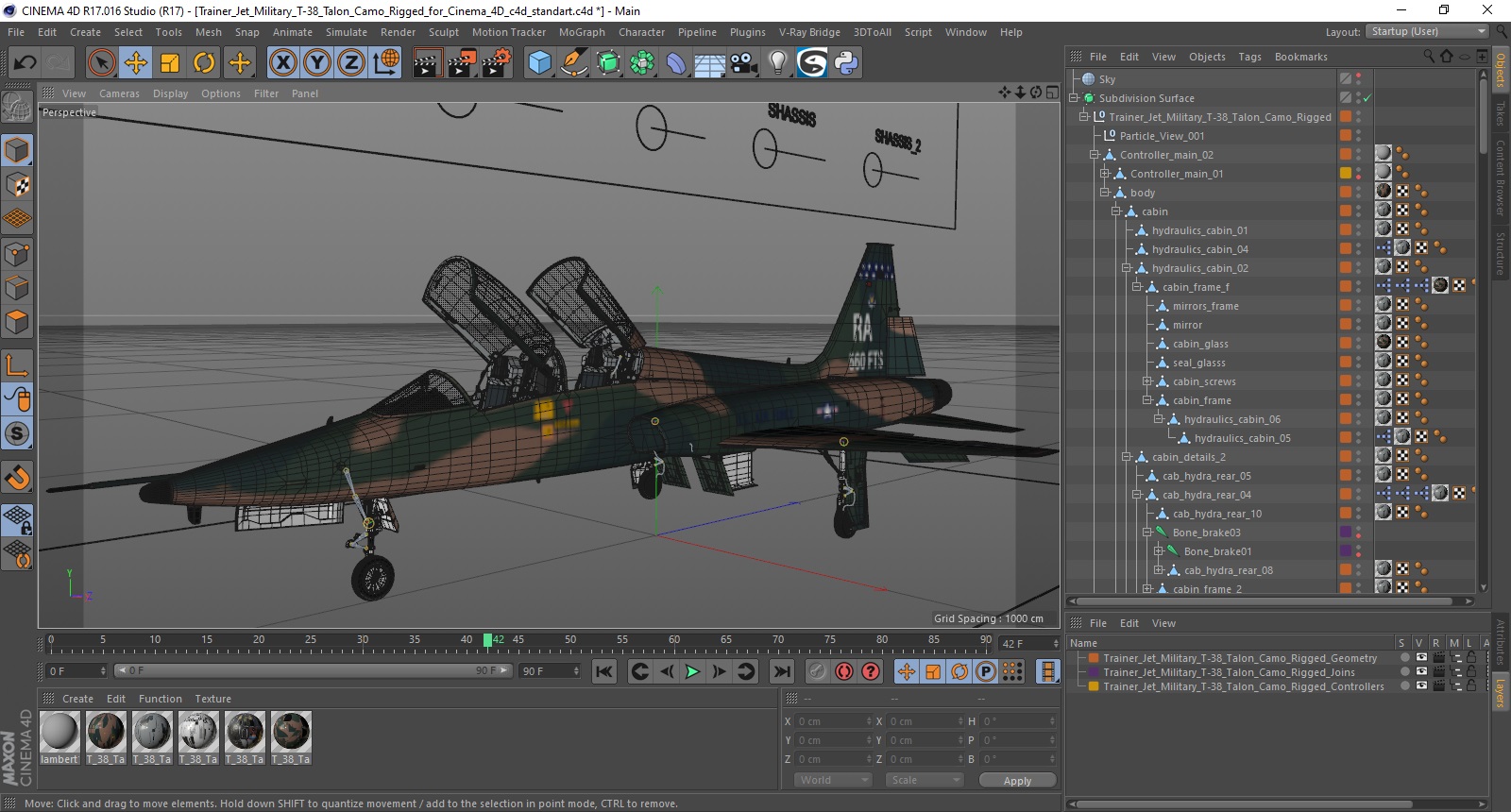Open Edit Render Settings icon
The height and width of the screenshot is (812, 1511).
pos(497,63)
